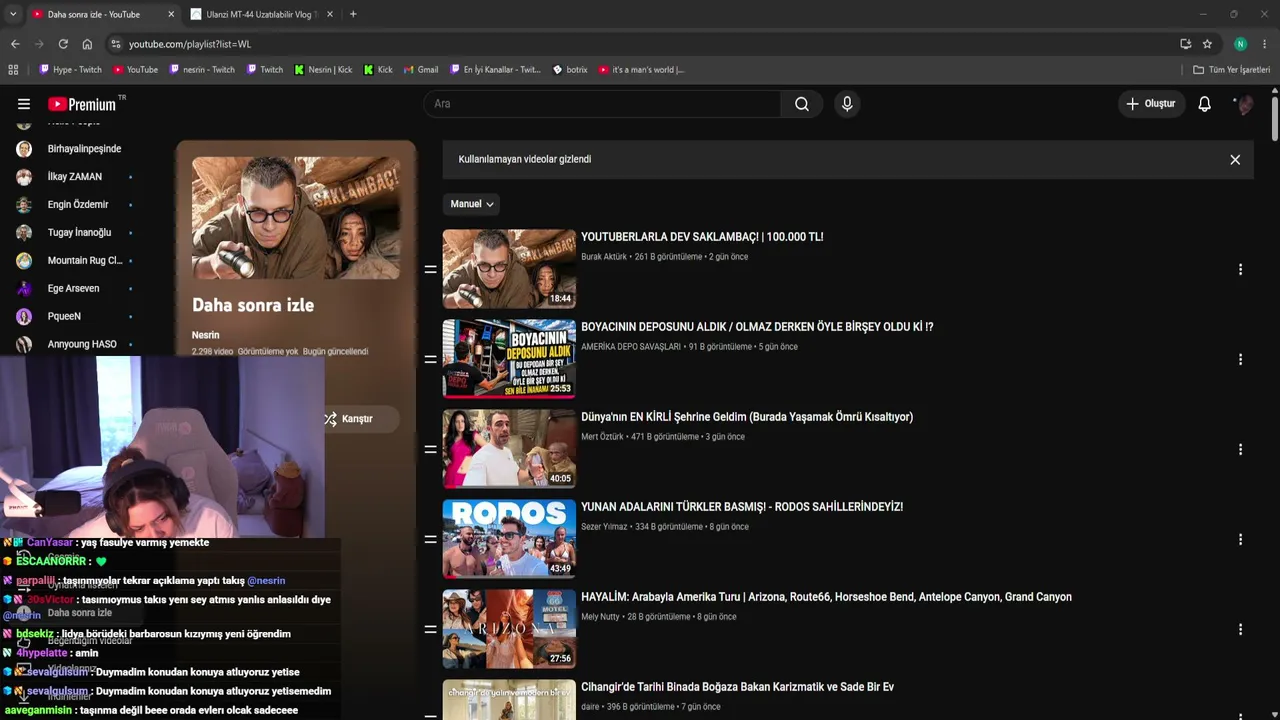Screen dimensions: 1280x720
Task: Click the page vertical scrollbar
Action: (1274, 120)
